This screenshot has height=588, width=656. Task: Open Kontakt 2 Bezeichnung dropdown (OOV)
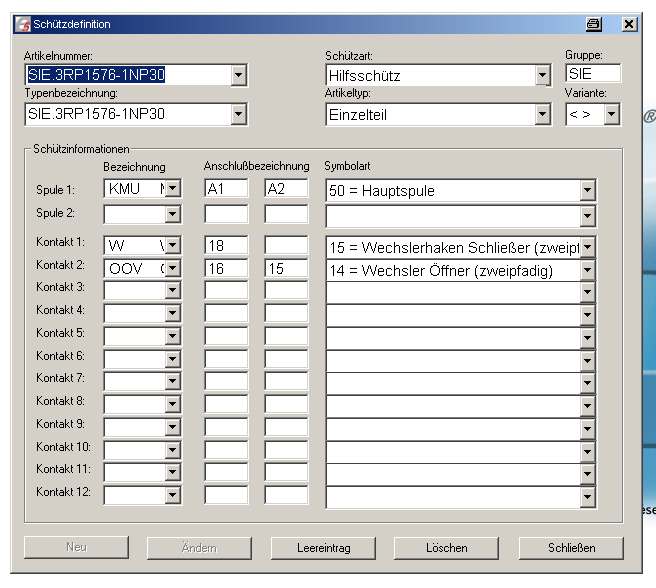173,268
